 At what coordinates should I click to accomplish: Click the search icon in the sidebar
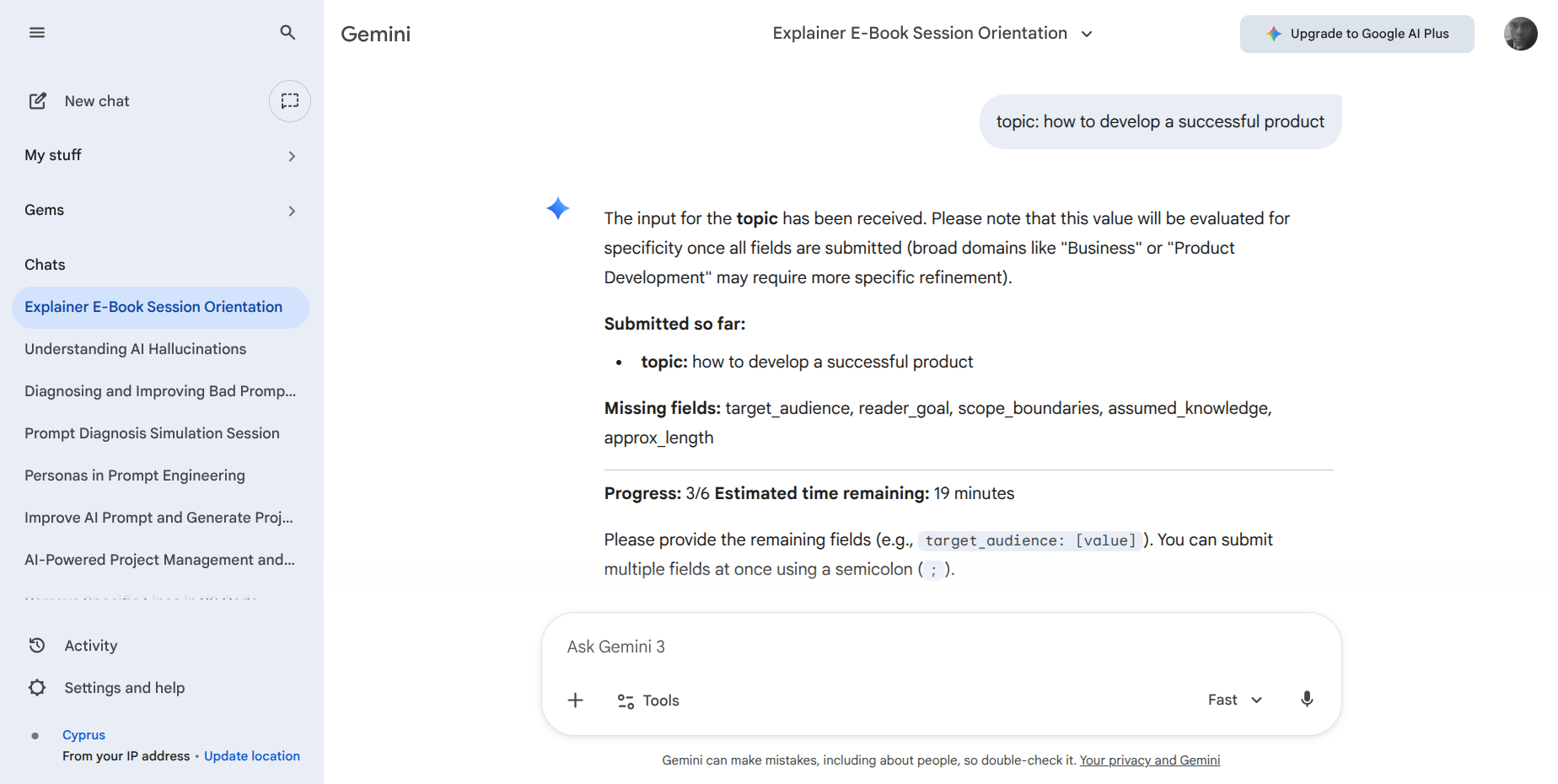287,32
